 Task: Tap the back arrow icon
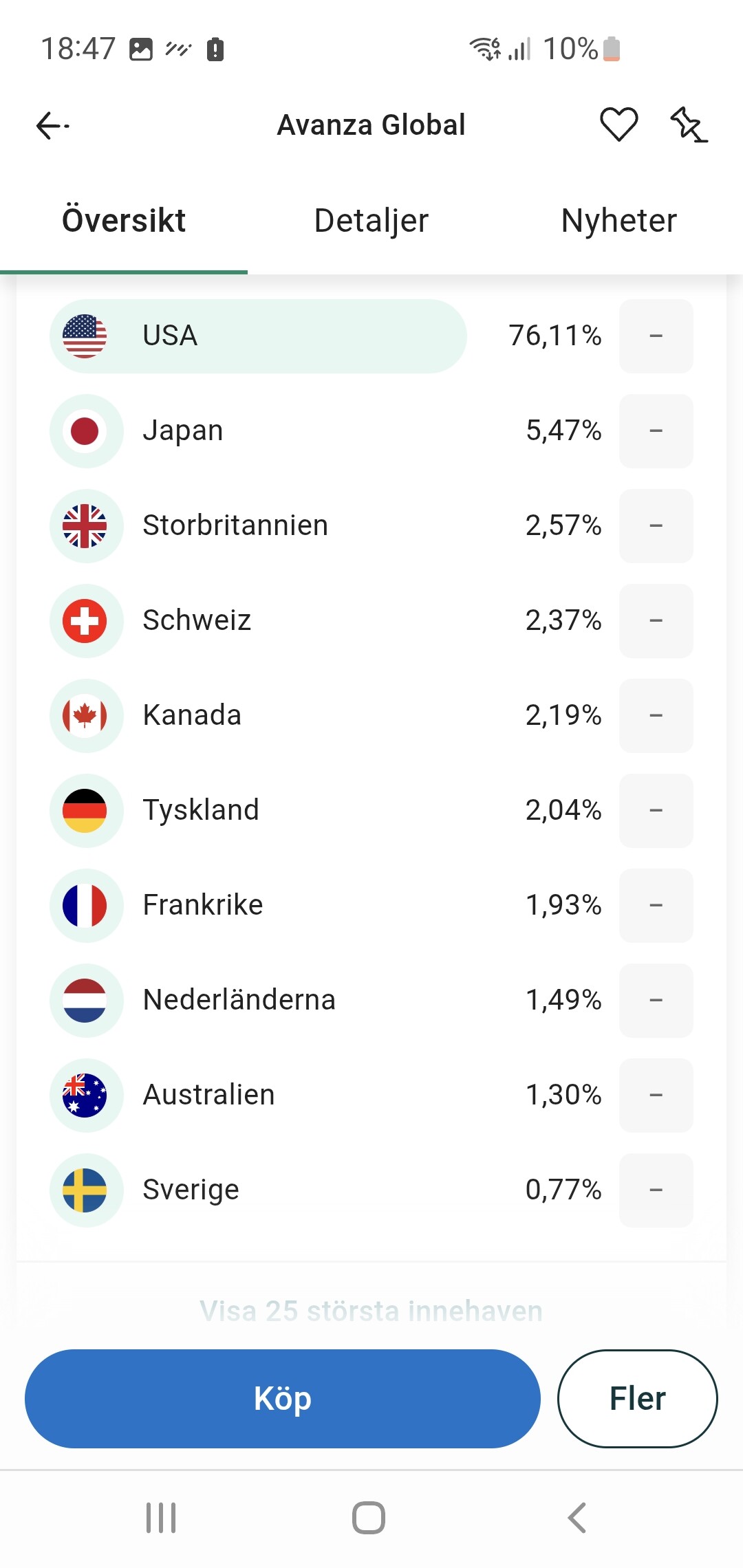52,126
